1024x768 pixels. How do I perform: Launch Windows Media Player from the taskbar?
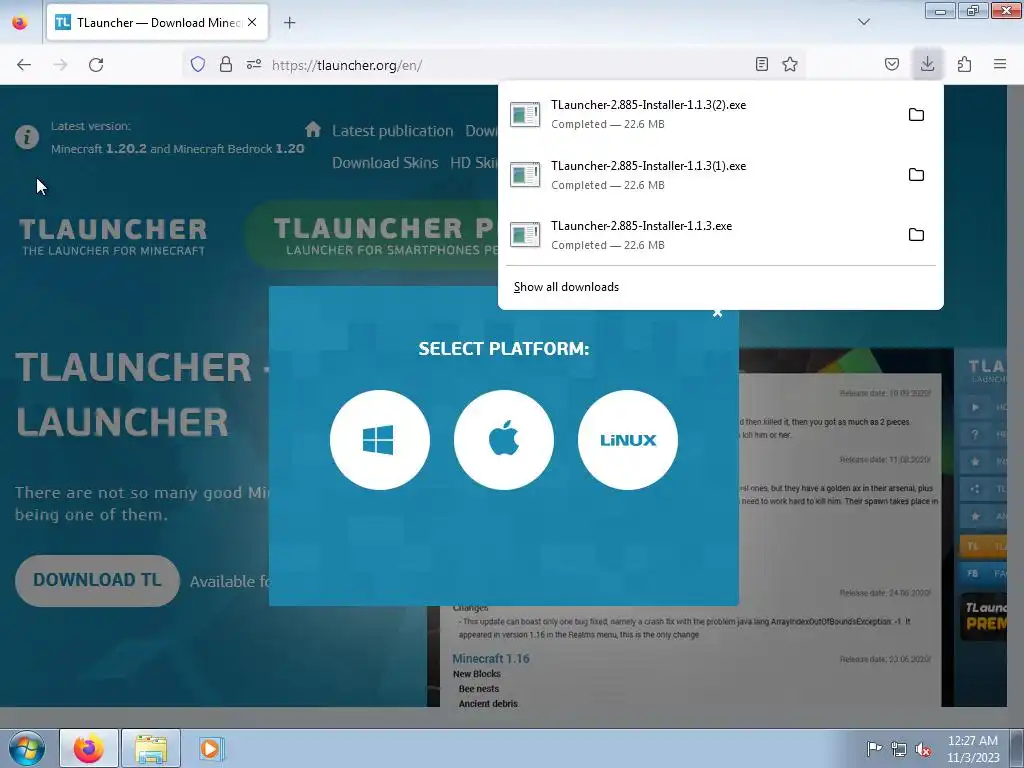tap(212, 748)
